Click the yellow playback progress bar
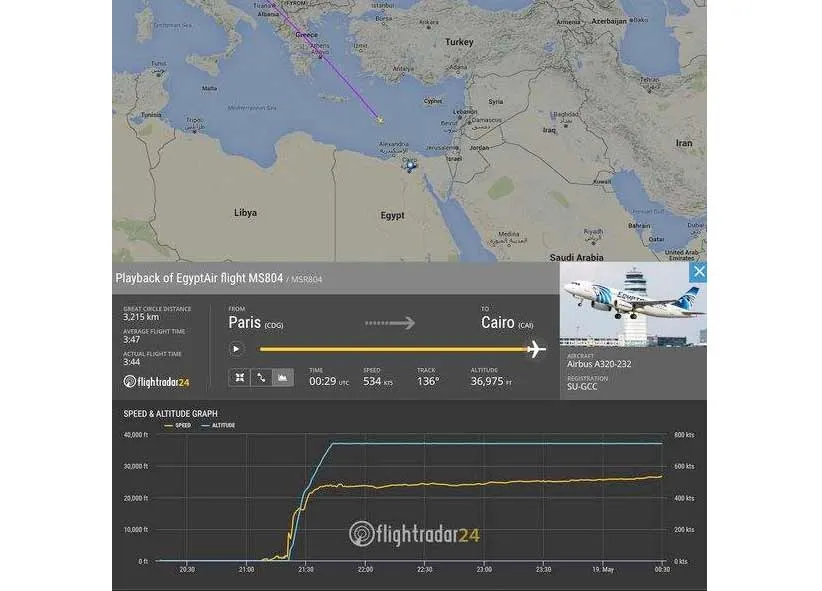This screenshot has height=591, width=822. [x=390, y=349]
